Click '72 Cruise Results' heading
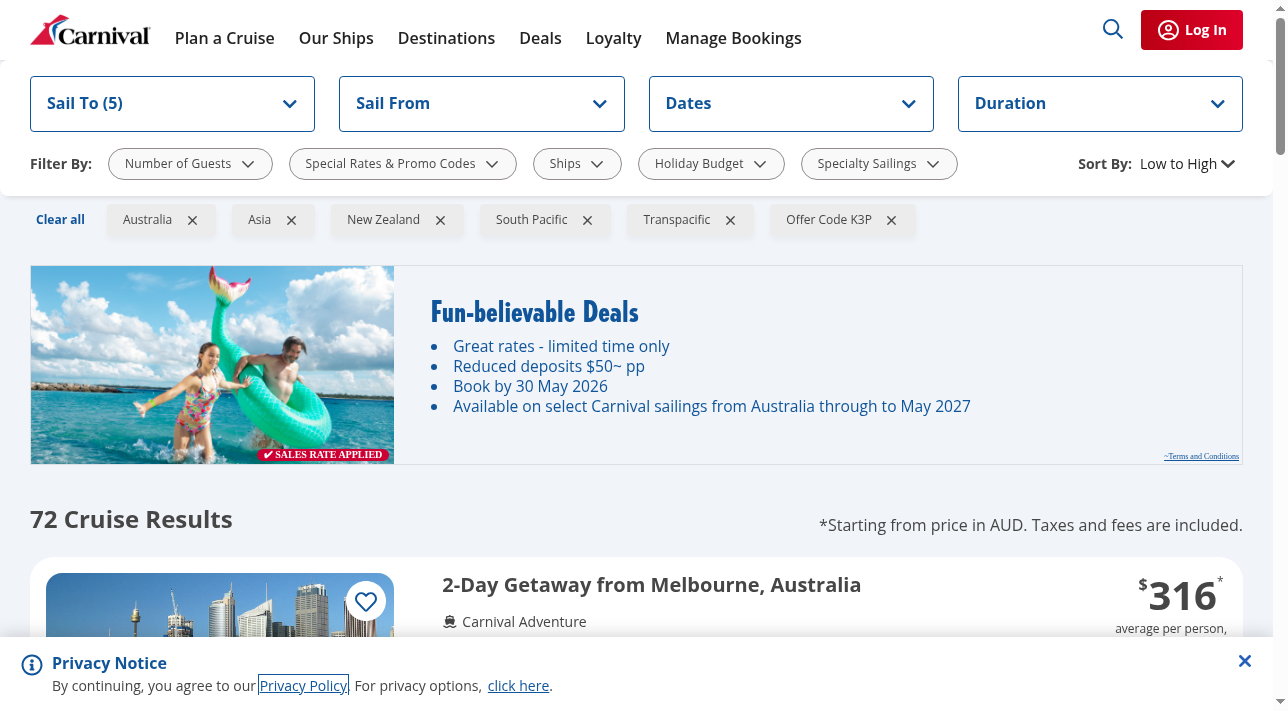This screenshot has height=711, width=1288. pos(131,520)
